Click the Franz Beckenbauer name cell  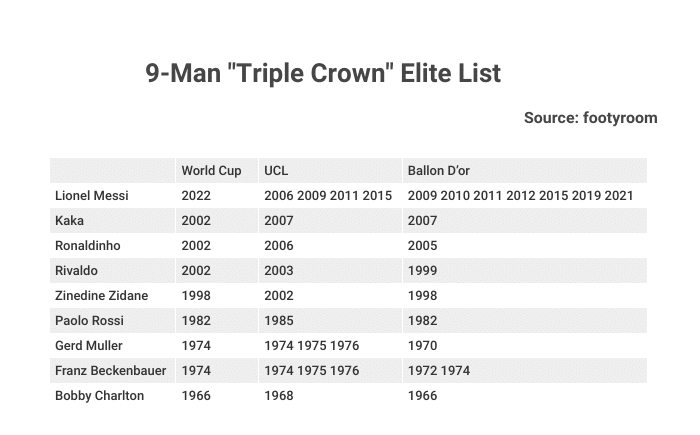[112, 371]
